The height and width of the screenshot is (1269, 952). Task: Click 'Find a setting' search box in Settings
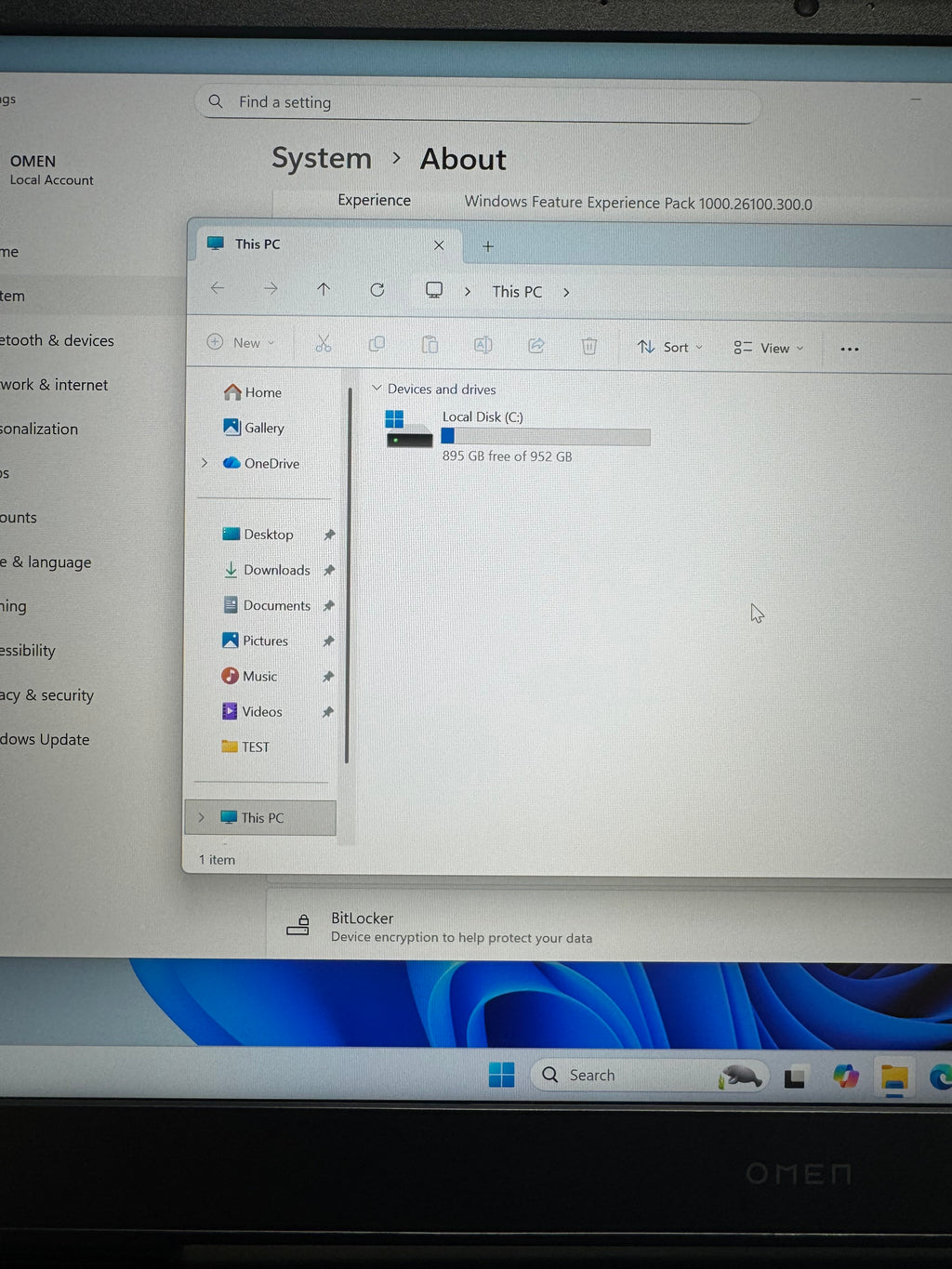coord(478,103)
